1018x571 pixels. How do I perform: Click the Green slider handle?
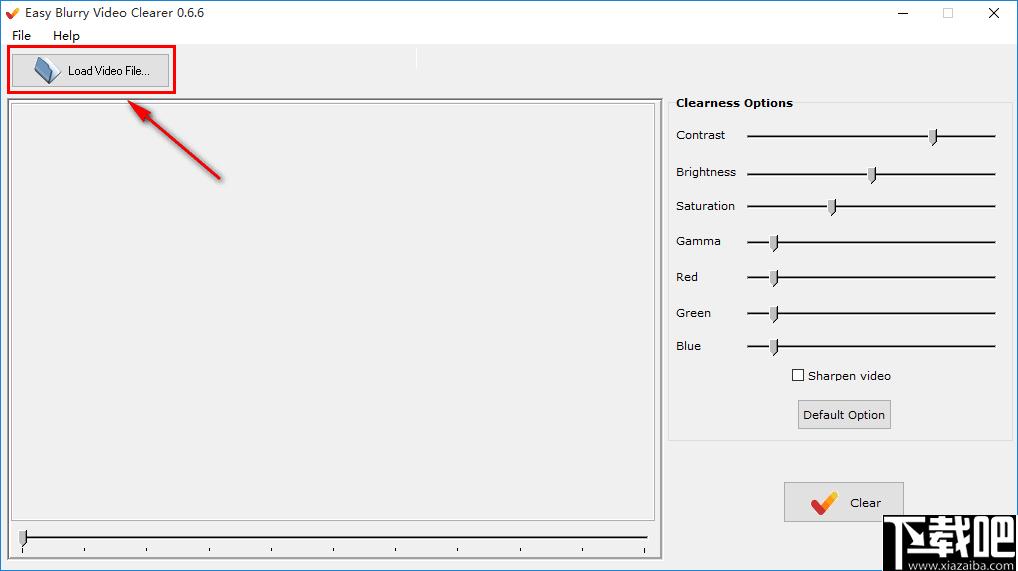pyautogui.click(x=774, y=314)
